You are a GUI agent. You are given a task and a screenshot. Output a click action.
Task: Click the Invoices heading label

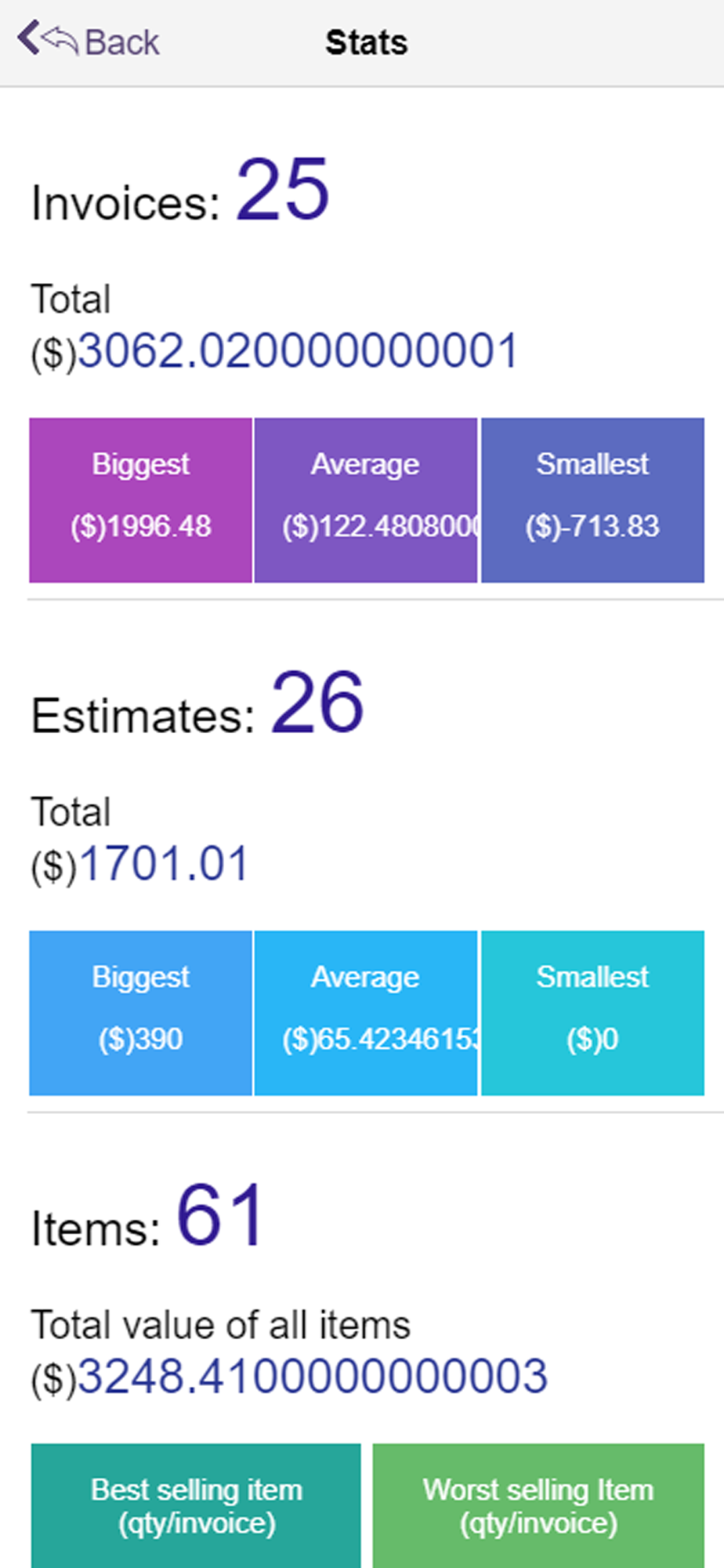126,204
